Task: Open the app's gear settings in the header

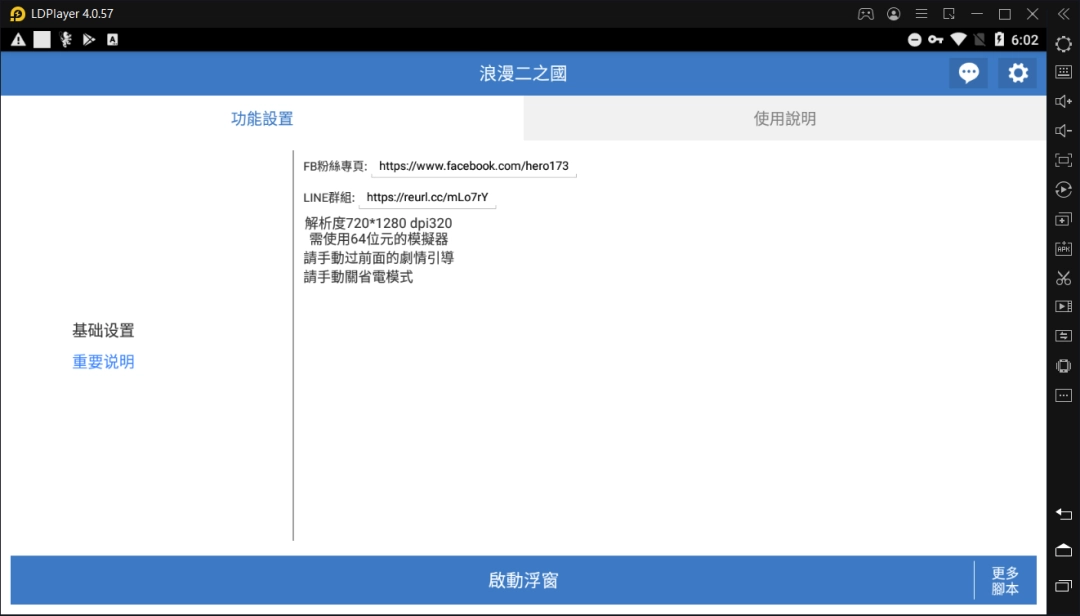Action: click(1018, 73)
